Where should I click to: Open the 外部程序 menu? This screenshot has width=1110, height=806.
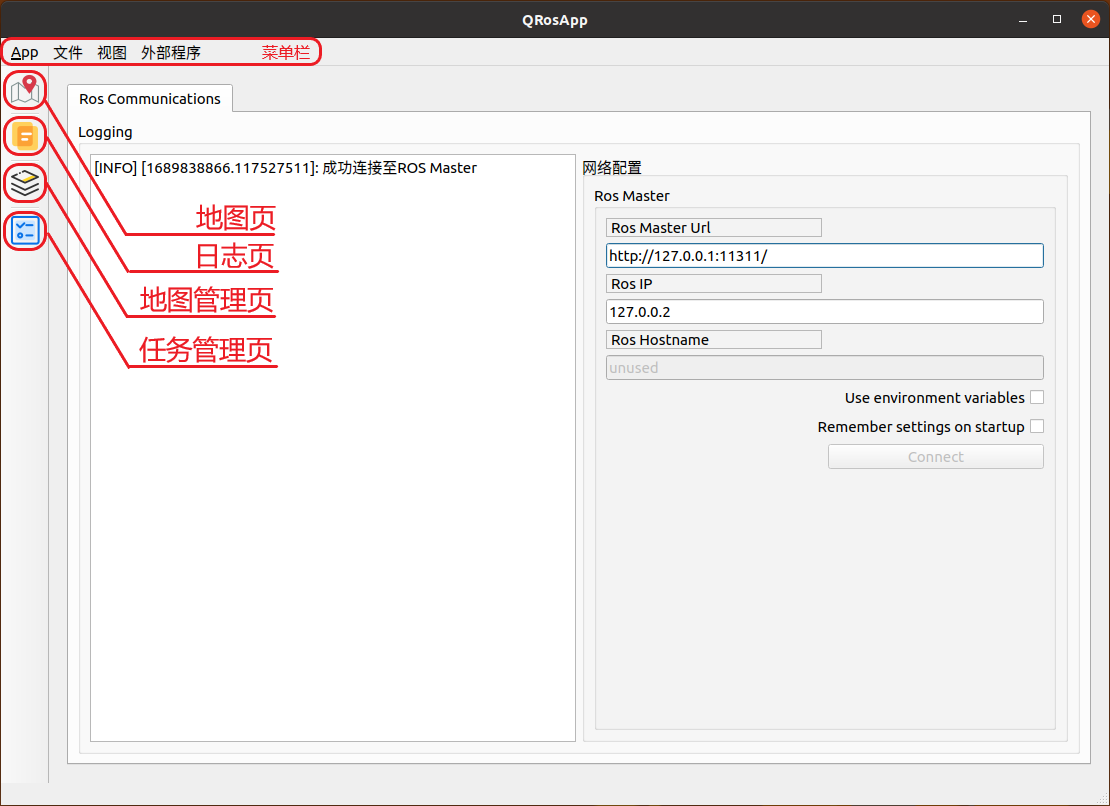point(171,52)
